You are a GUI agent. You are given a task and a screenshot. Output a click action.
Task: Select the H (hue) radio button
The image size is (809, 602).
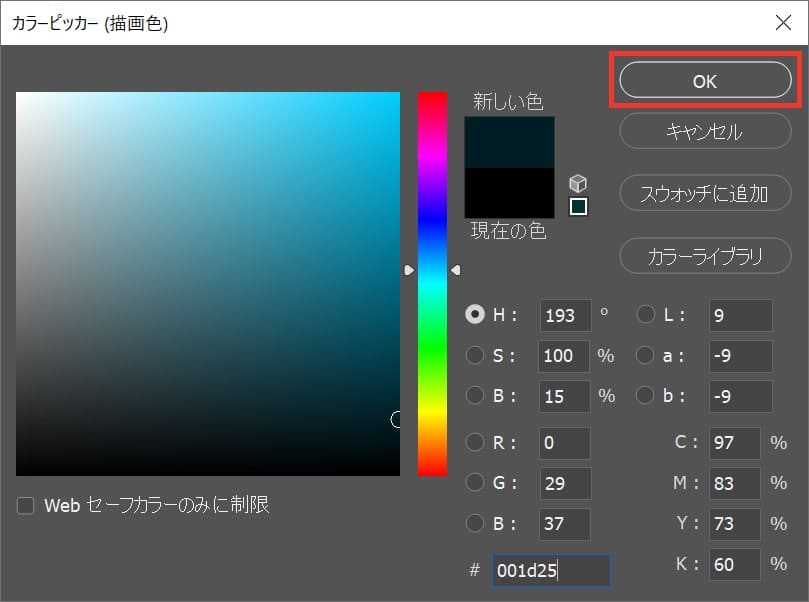coord(475,314)
